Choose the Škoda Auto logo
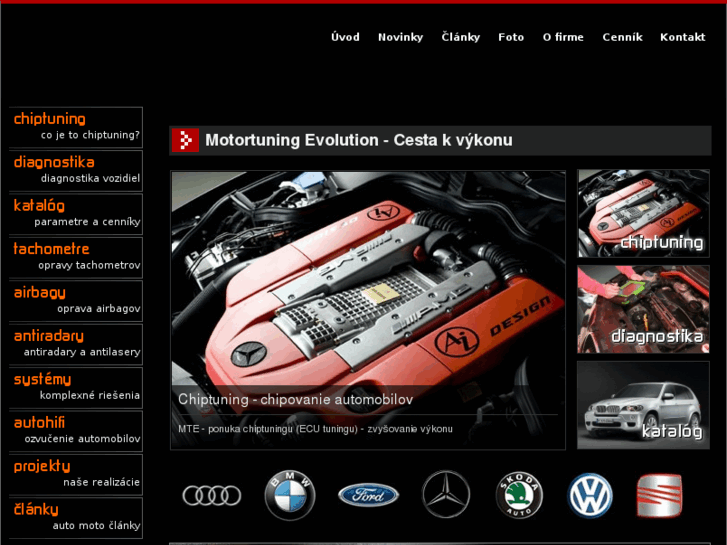The height and width of the screenshot is (545, 727). [x=519, y=495]
